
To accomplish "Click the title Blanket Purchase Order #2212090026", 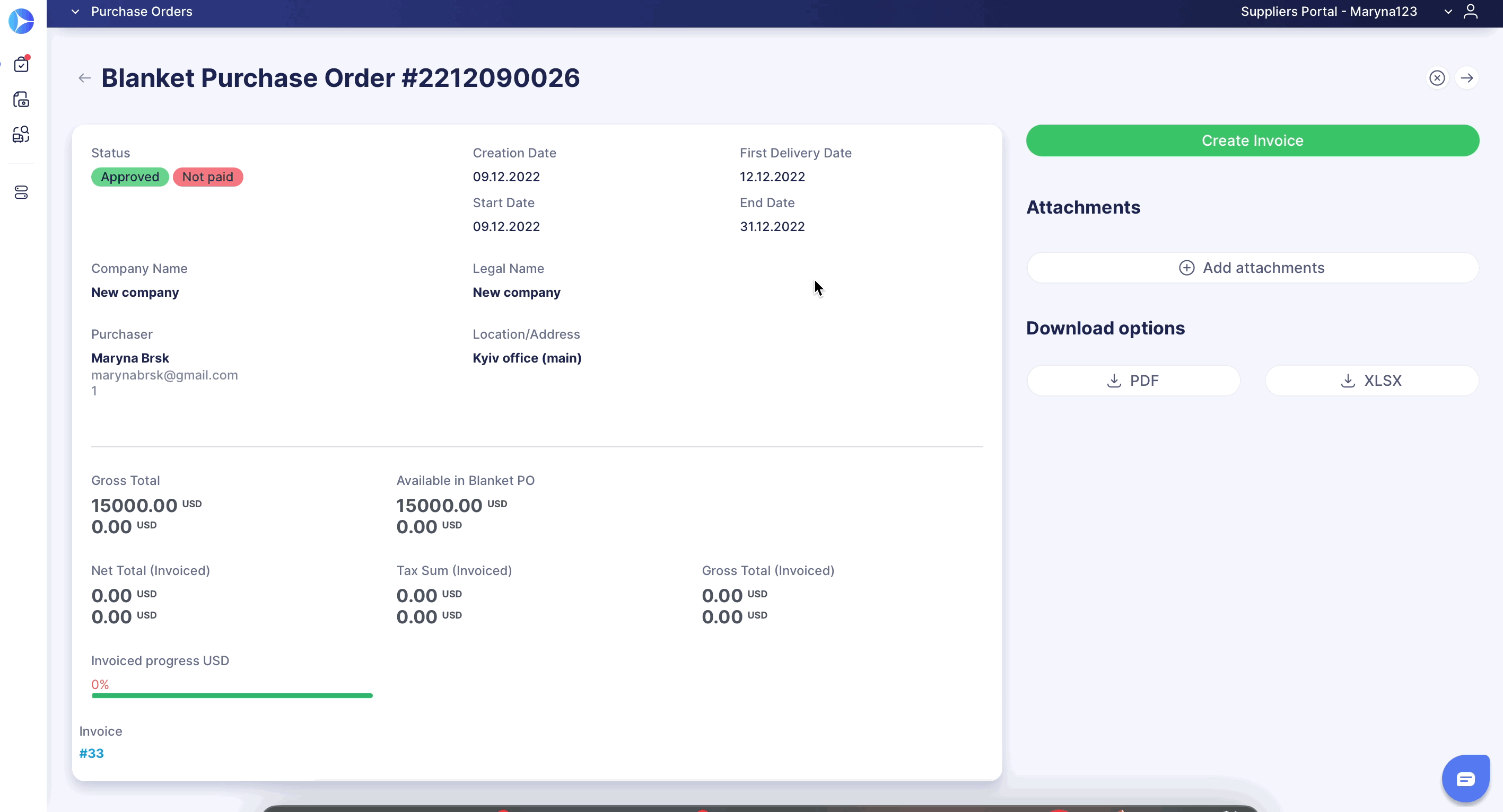I will (340, 78).
